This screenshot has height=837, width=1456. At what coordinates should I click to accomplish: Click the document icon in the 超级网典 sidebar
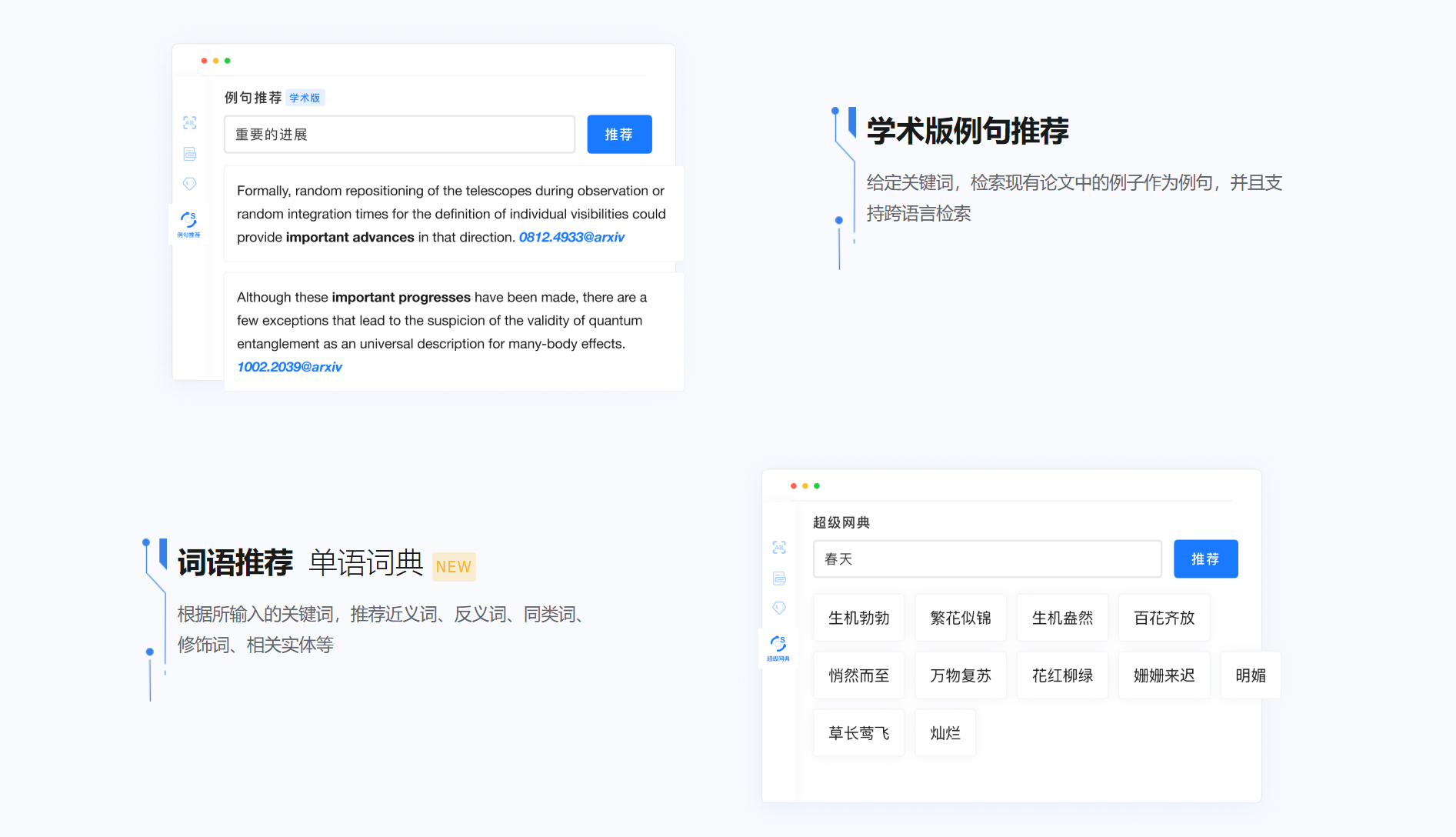click(x=779, y=579)
